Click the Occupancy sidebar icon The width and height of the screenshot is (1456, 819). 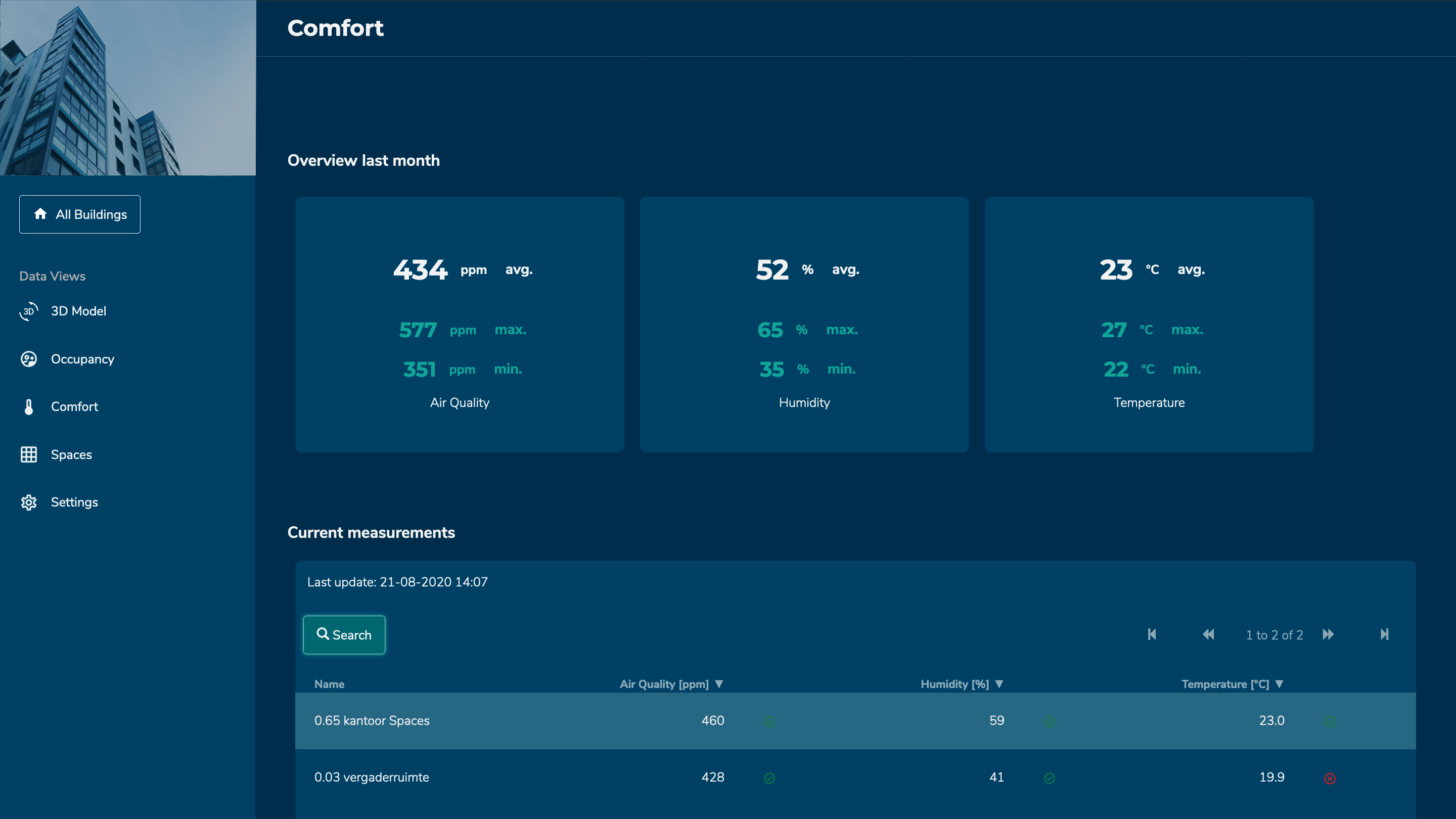click(x=29, y=359)
